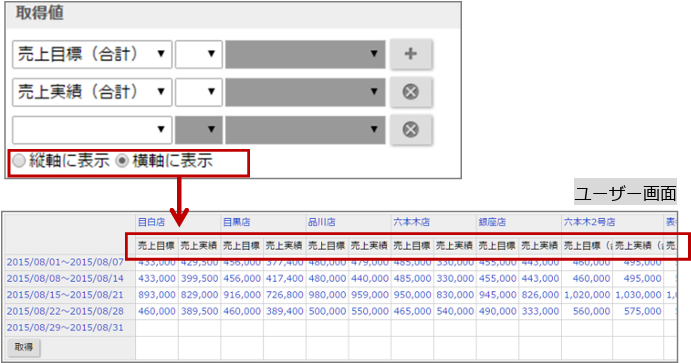Click the 取得 button in the table
This screenshot has height=363, width=691.
point(24,347)
